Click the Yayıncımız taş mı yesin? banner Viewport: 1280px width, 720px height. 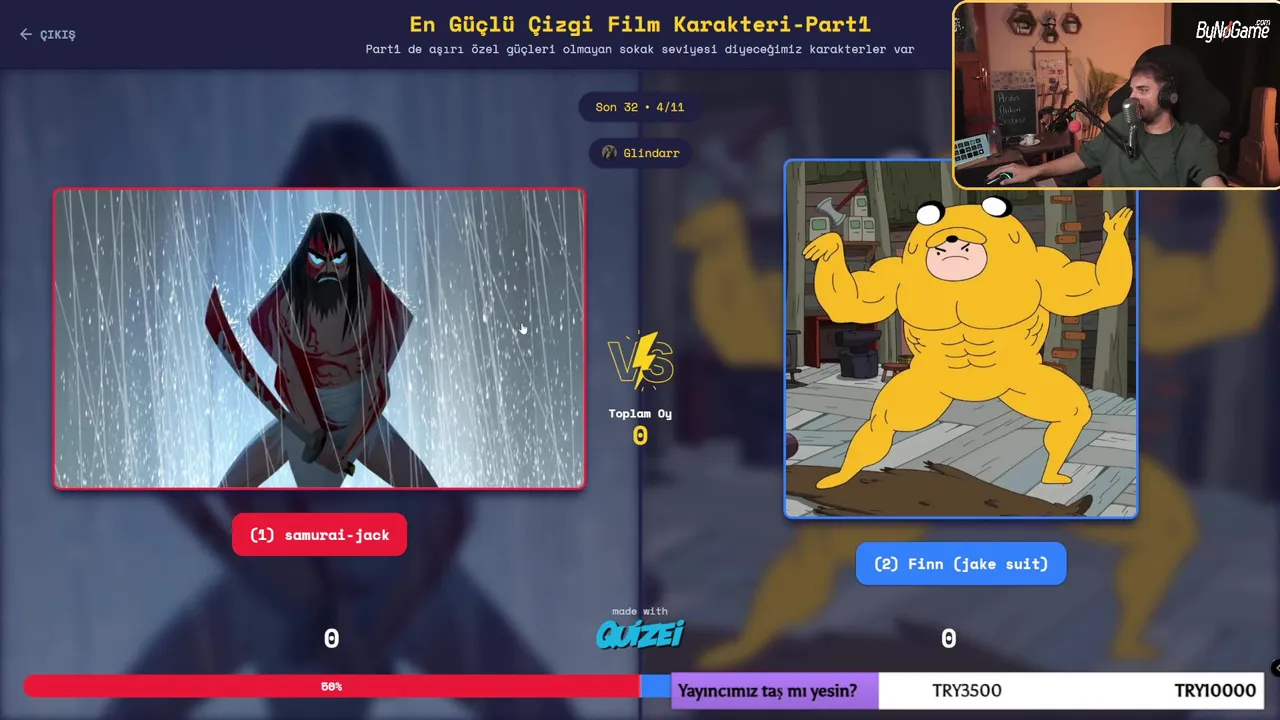pyautogui.click(x=775, y=691)
